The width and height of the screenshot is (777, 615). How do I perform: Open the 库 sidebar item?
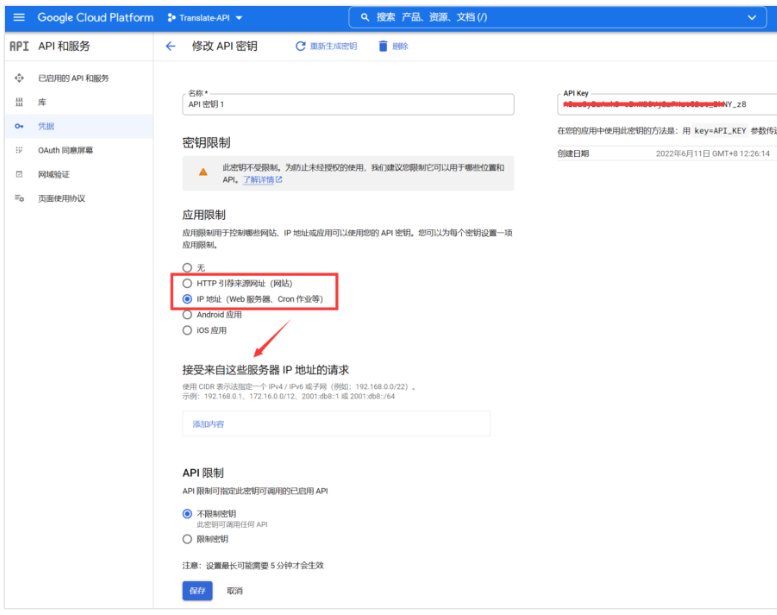79,102
